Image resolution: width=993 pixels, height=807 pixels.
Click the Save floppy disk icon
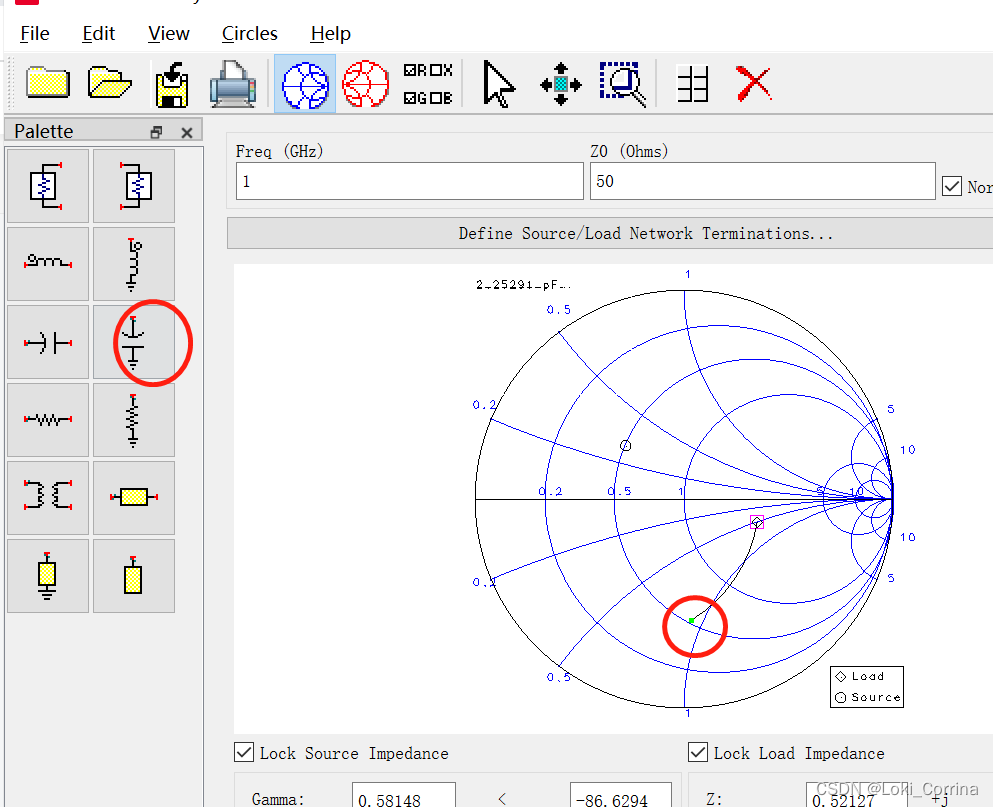(172, 84)
